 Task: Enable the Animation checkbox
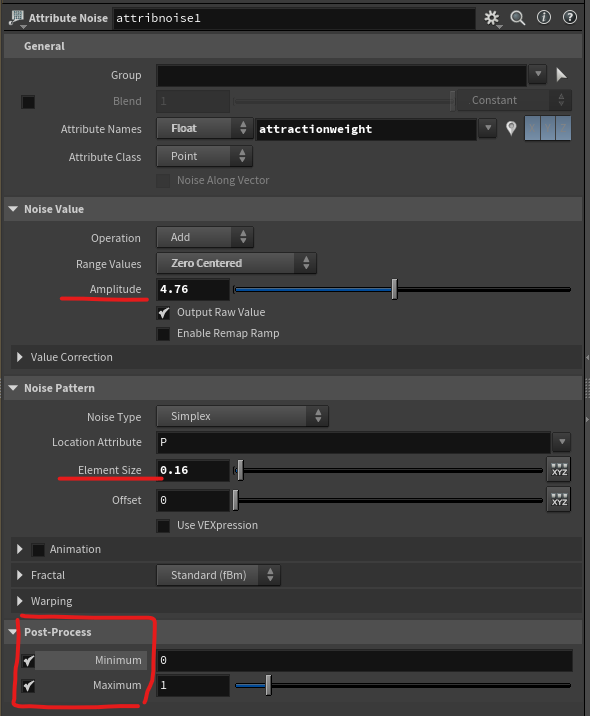pyautogui.click(x=38, y=550)
